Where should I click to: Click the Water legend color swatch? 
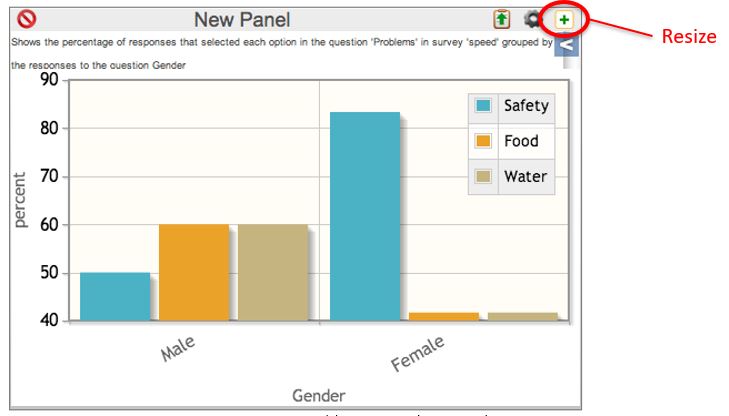(484, 177)
